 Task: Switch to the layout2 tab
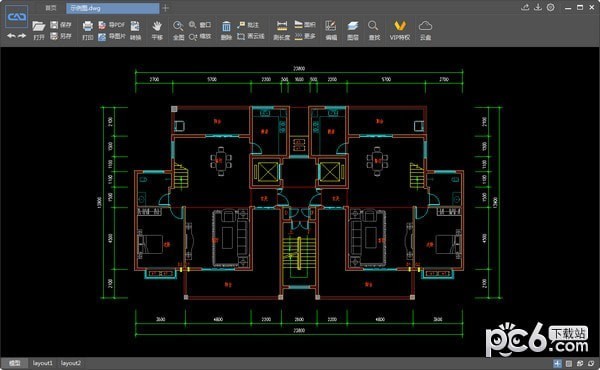click(71, 363)
